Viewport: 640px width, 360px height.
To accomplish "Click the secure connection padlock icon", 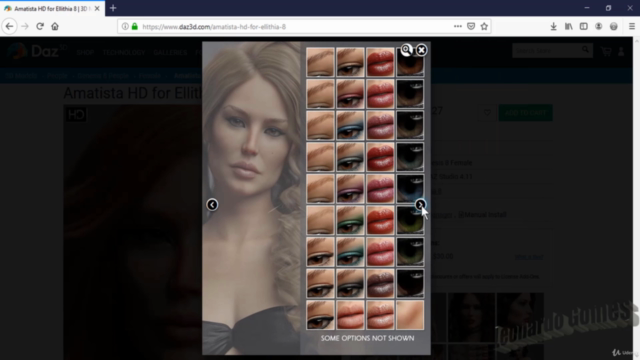I will pyautogui.click(x=134, y=27).
